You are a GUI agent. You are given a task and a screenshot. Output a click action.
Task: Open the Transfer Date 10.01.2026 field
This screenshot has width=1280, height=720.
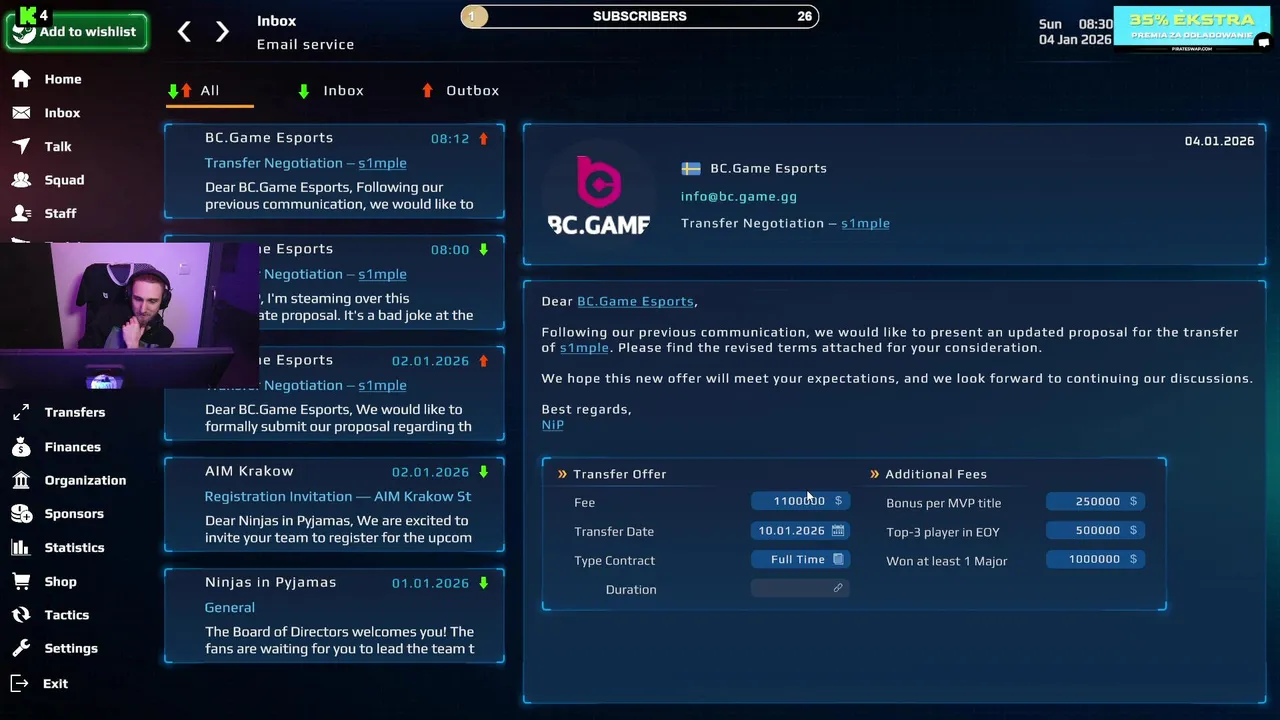pos(800,530)
